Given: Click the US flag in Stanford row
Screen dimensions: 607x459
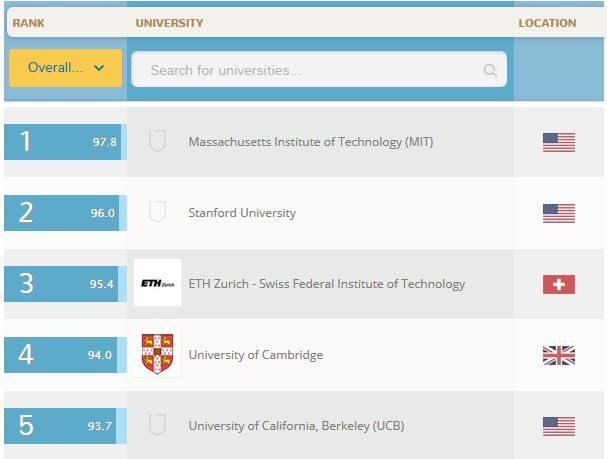Looking at the screenshot, I should tap(559, 214).
